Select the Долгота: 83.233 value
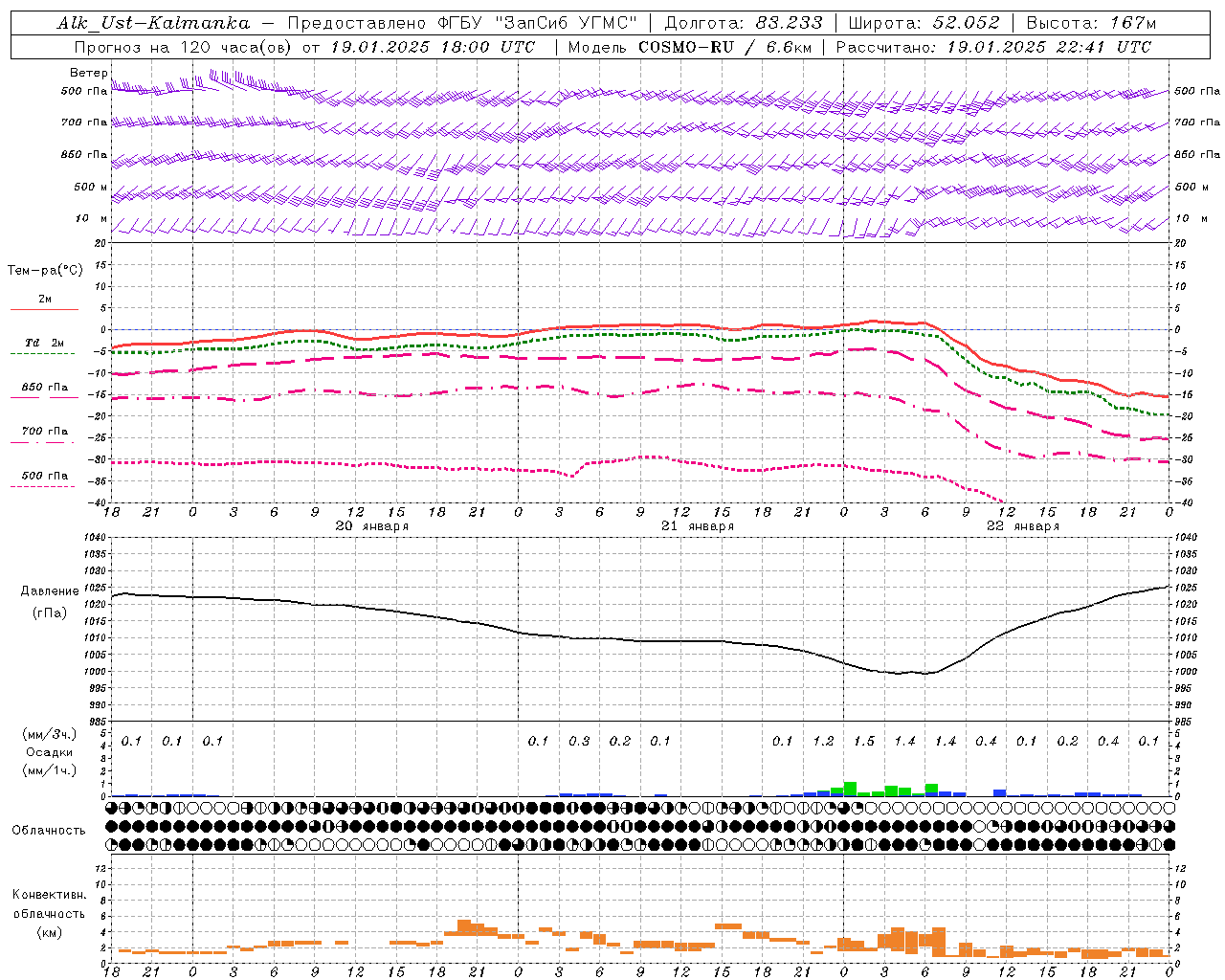 (x=743, y=23)
